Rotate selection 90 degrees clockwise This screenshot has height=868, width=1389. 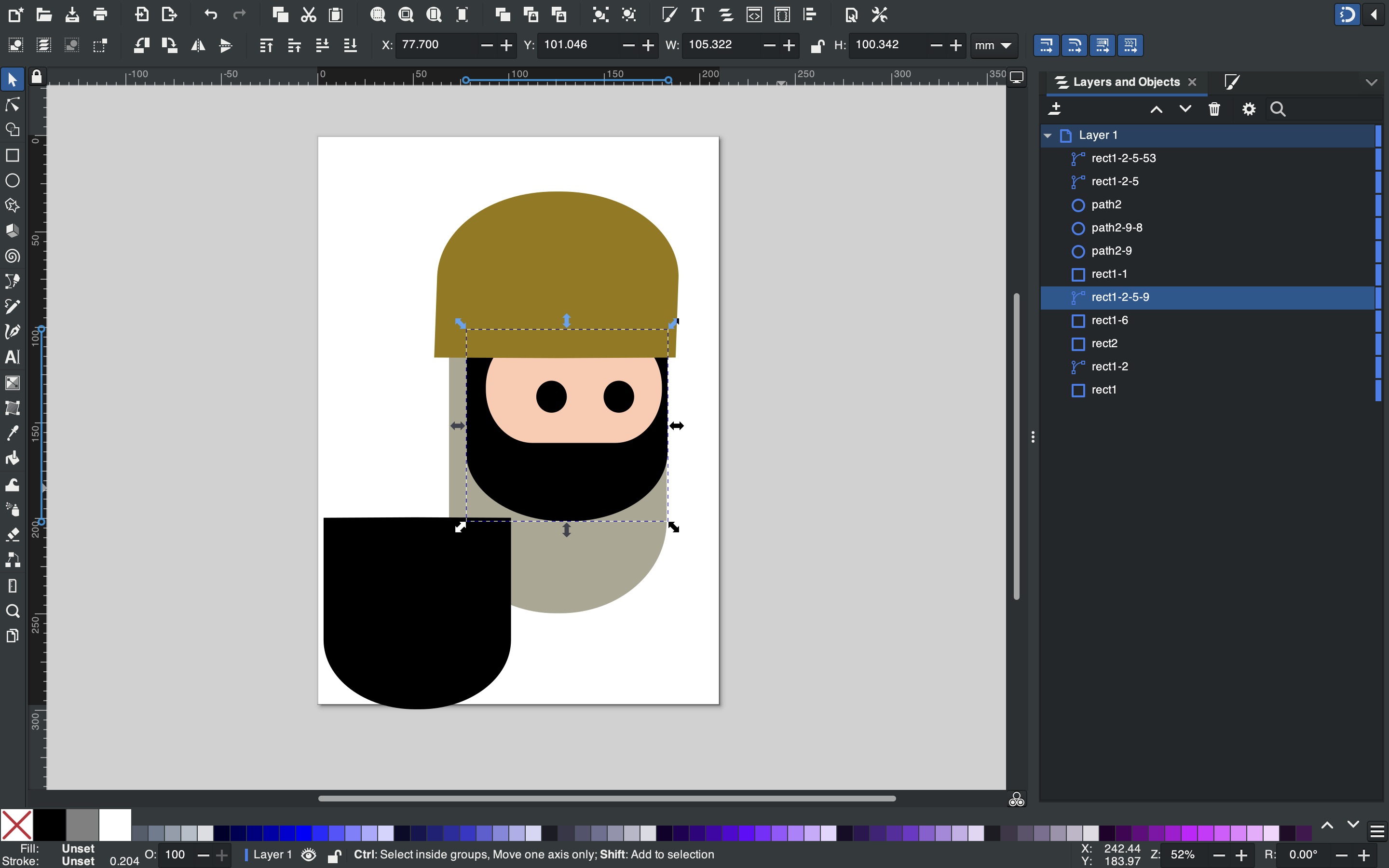169,45
